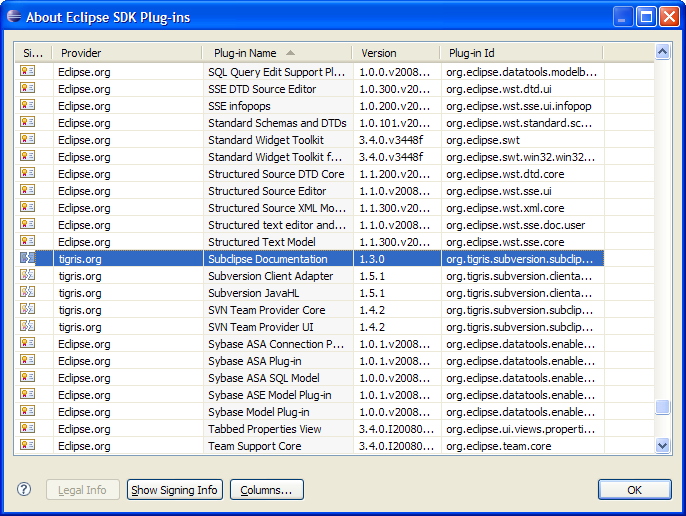Image resolution: width=686 pixels, height=516 pixels.
Task: Click signed icon for Structured Source Editor row
Action: [x=28, y=190]
